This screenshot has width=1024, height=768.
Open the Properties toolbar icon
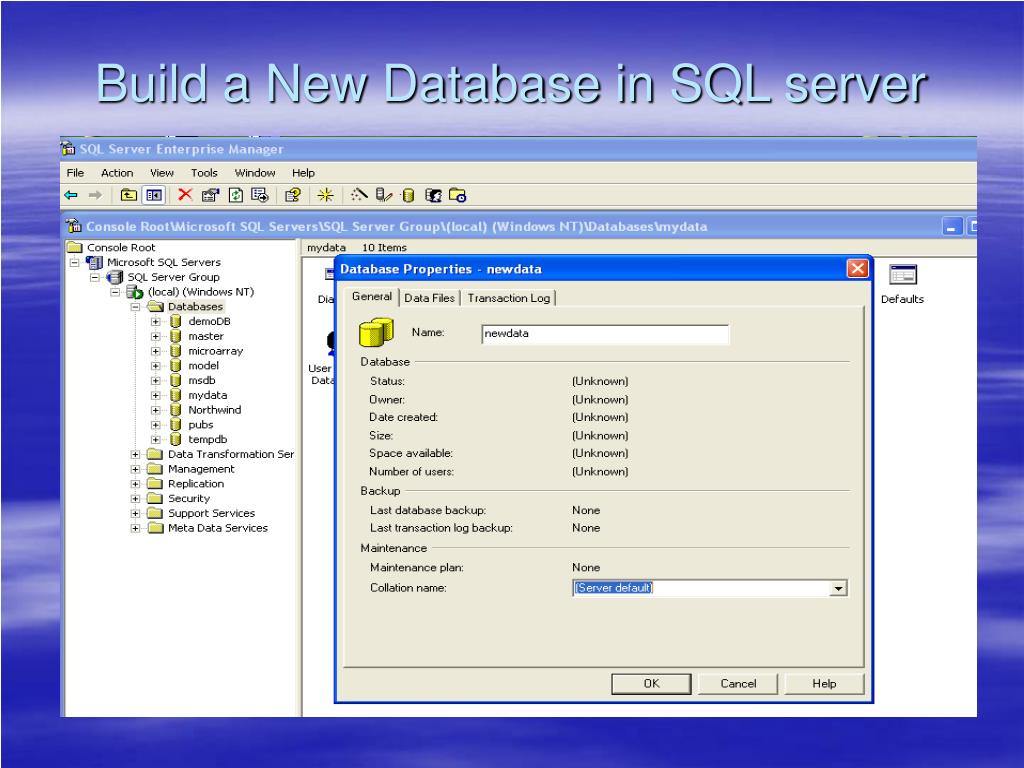[x=210, y=195]
